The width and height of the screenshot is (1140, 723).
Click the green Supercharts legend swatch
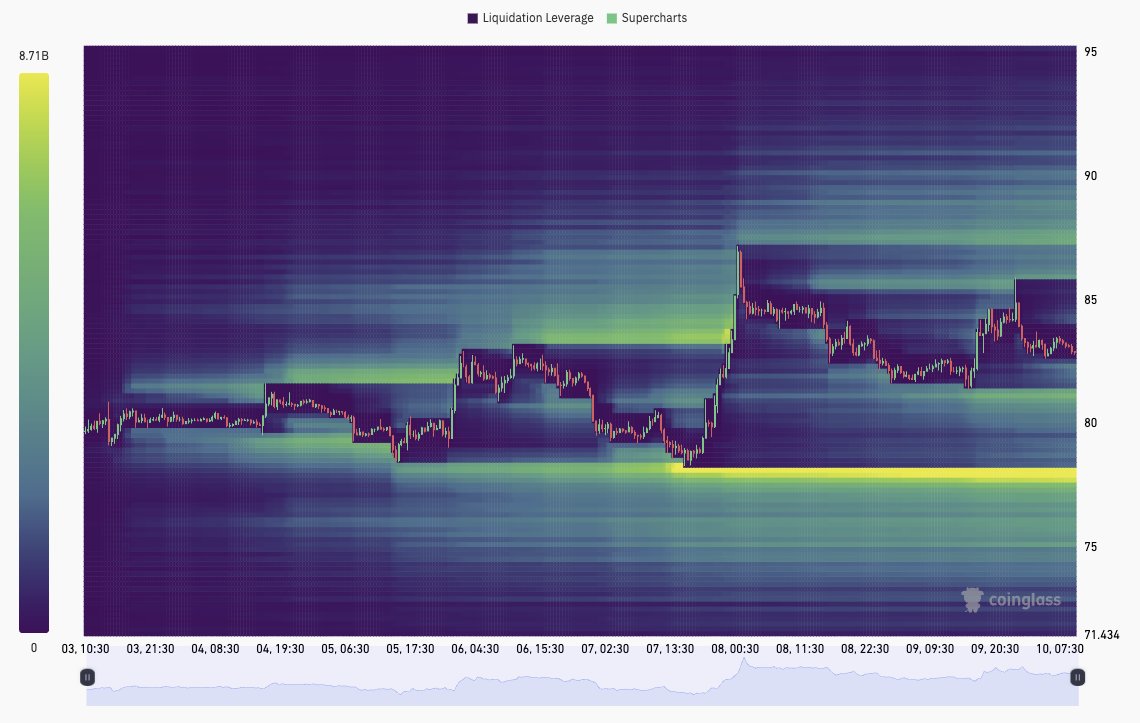point(612,18)
